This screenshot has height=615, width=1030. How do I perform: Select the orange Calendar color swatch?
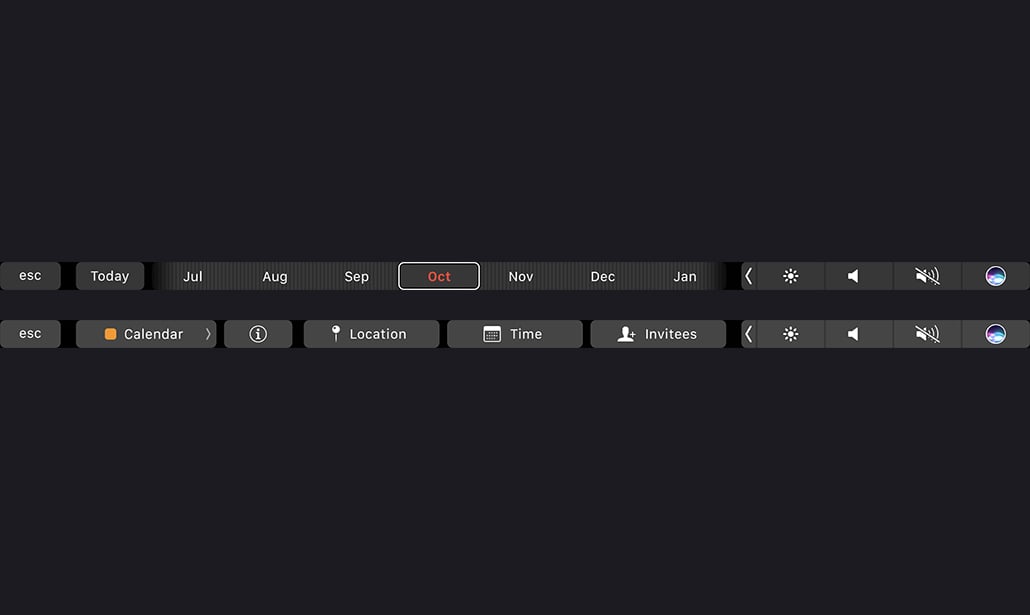(x=110, y=334)
